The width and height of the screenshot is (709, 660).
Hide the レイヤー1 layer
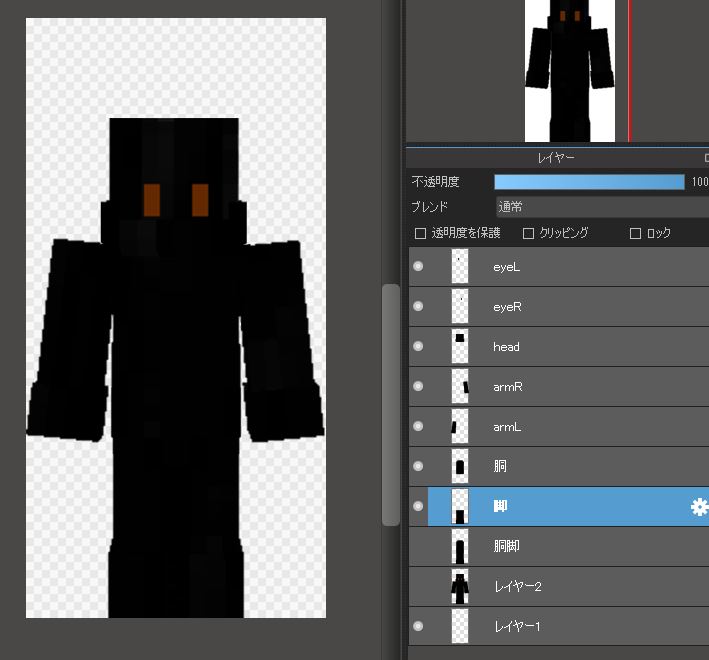point(418,627)
